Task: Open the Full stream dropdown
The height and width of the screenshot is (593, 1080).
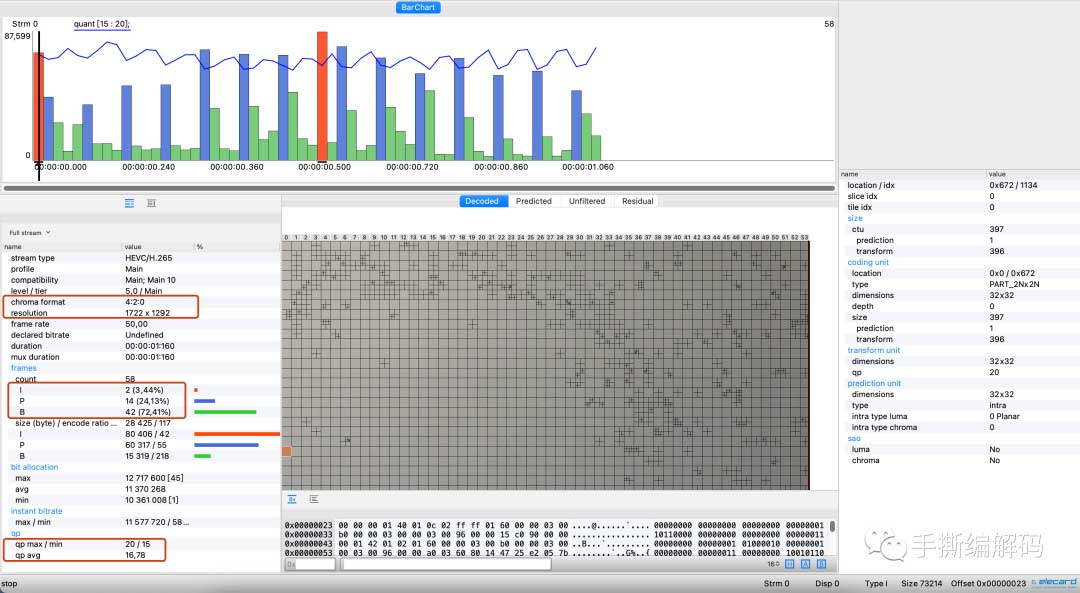Action: (x=29, y=232)
